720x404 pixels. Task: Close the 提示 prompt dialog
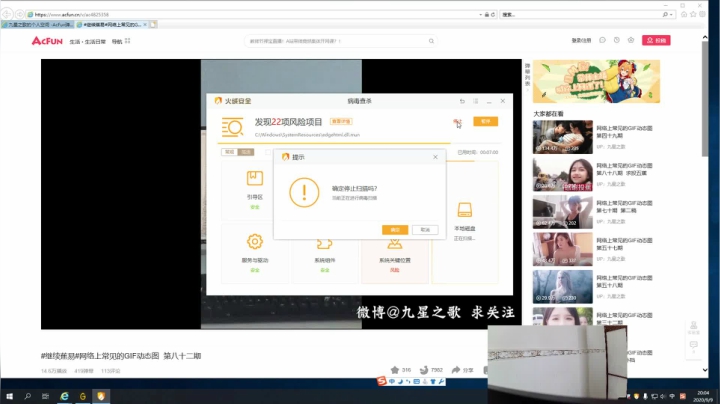coord(435,157)
